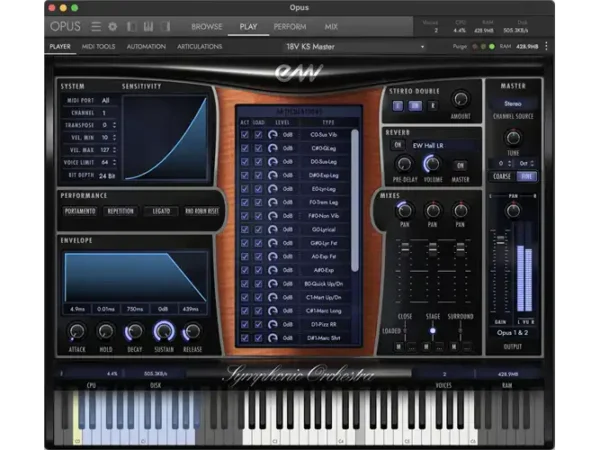This screenshot has width=600, height=450.
Task: Toggle Load checkbox for C#0-QLeg
Action: click(x=258, y=148)
